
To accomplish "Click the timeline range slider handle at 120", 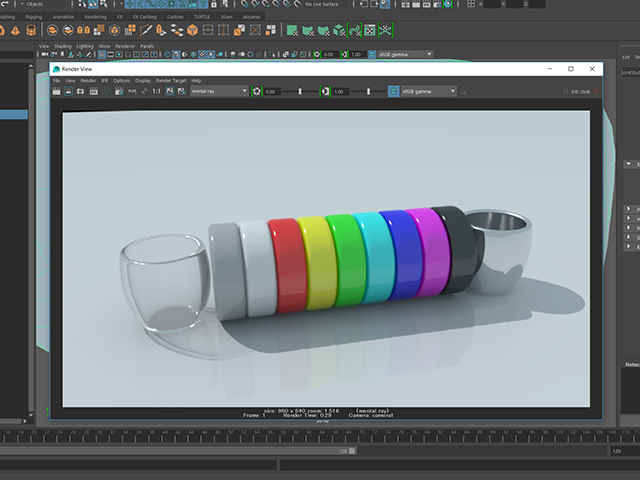I will click(352, 451).
